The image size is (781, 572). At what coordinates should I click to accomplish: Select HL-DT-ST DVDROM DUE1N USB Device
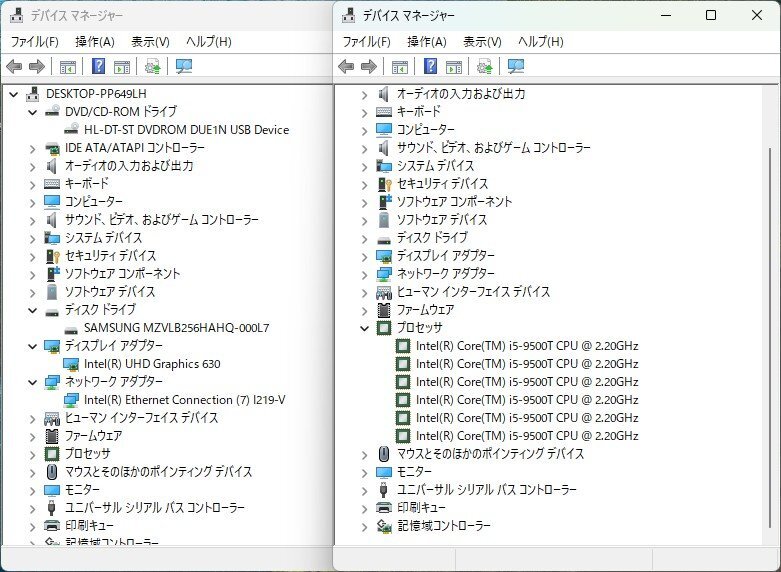[186, 130]
